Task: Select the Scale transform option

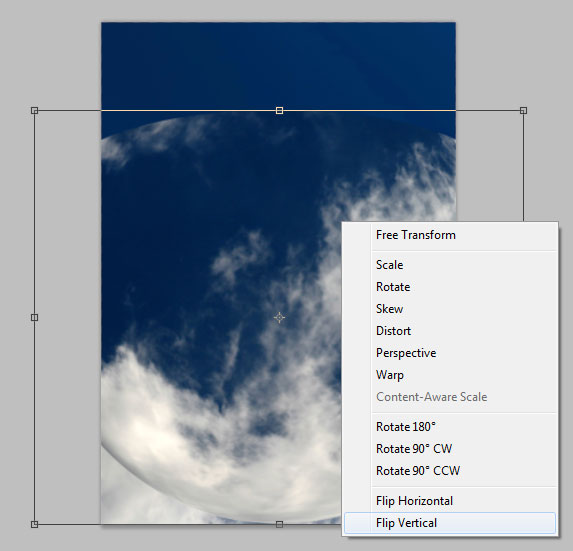Action: pyautogui.click(x=450, y=265)
